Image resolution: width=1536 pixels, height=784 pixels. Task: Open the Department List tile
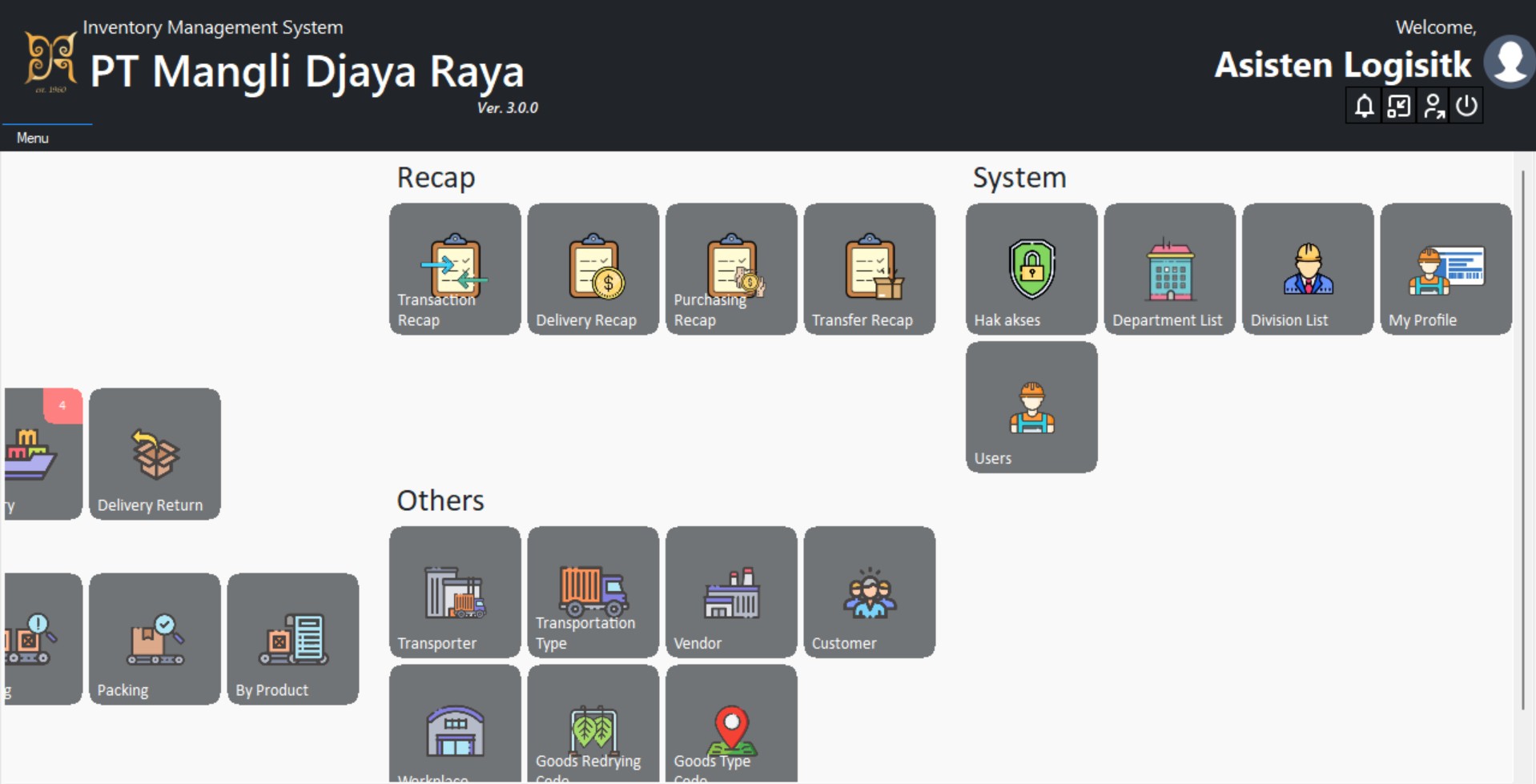(x=1170, y=268)
